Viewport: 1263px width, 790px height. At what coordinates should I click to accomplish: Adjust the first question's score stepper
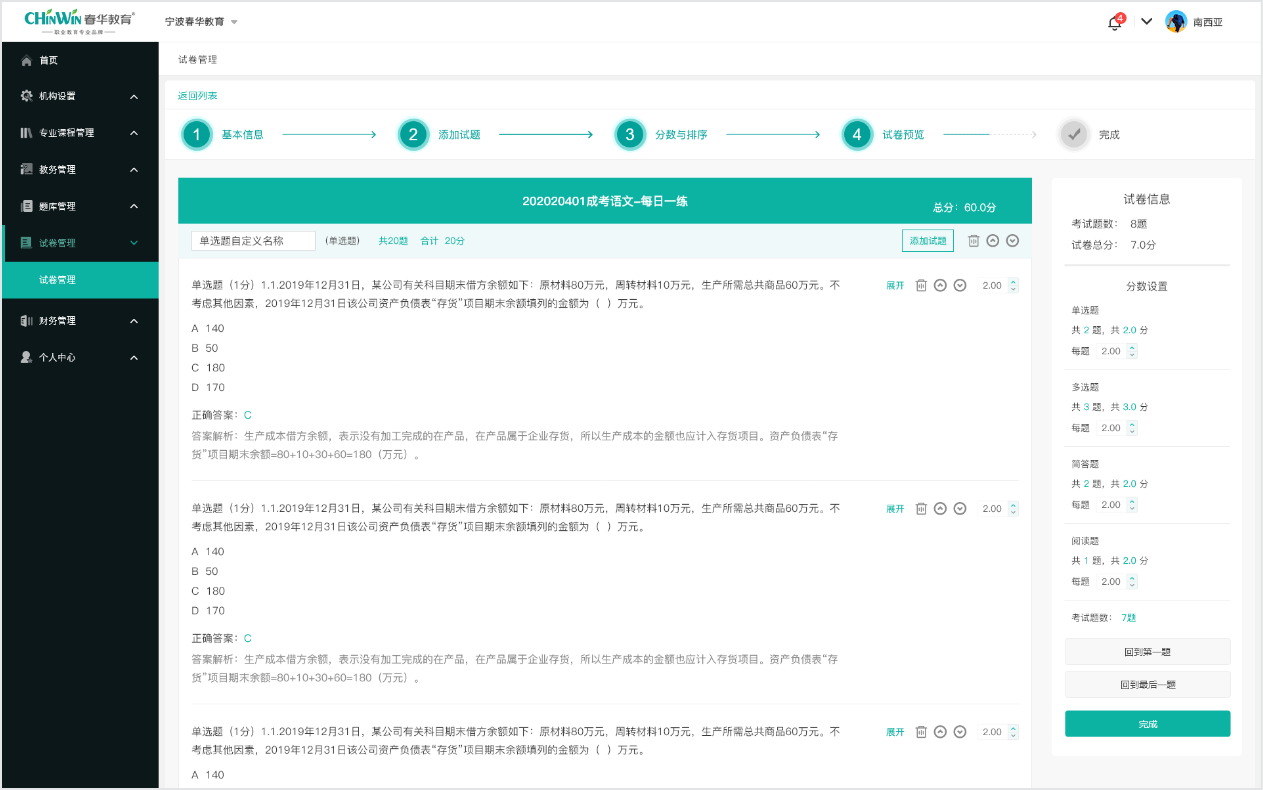pos(1013,285)
